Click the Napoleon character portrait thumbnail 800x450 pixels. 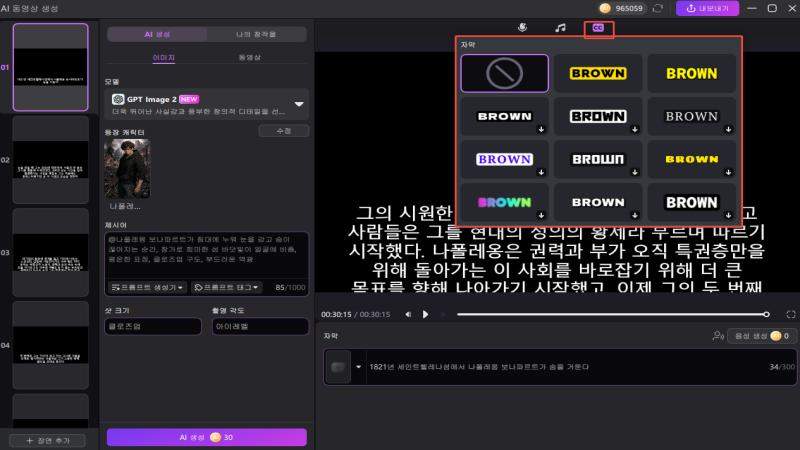click(x=127, y=169)
